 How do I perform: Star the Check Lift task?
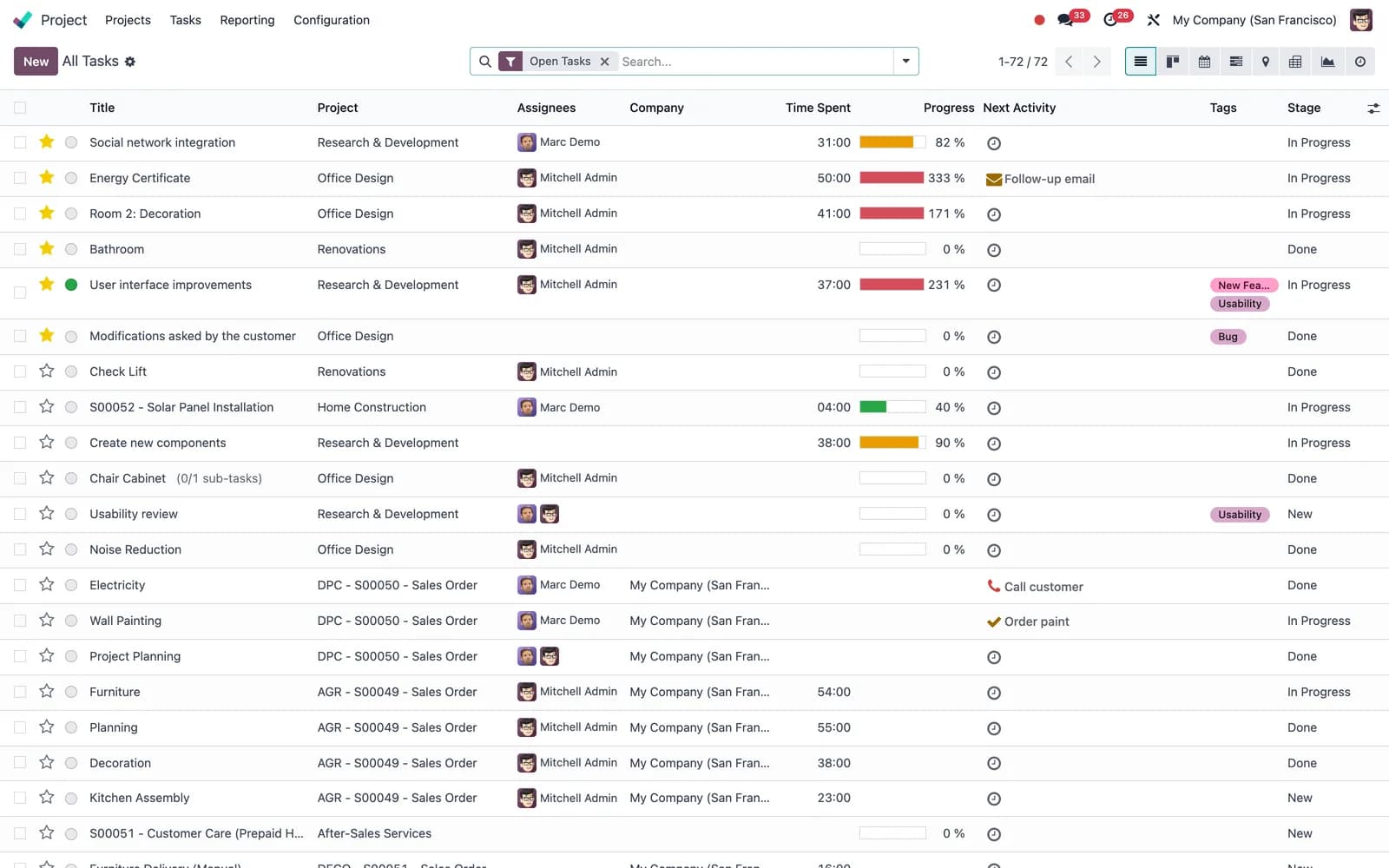[47, 371]
